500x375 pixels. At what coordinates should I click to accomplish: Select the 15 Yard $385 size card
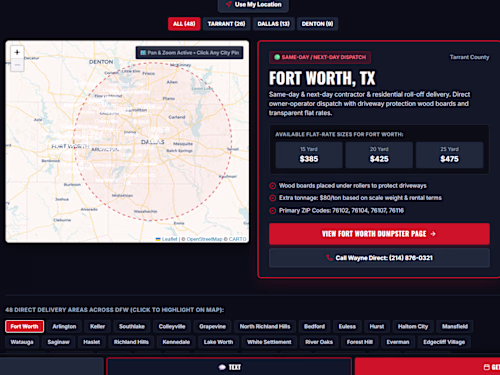[x=309, y=155]
